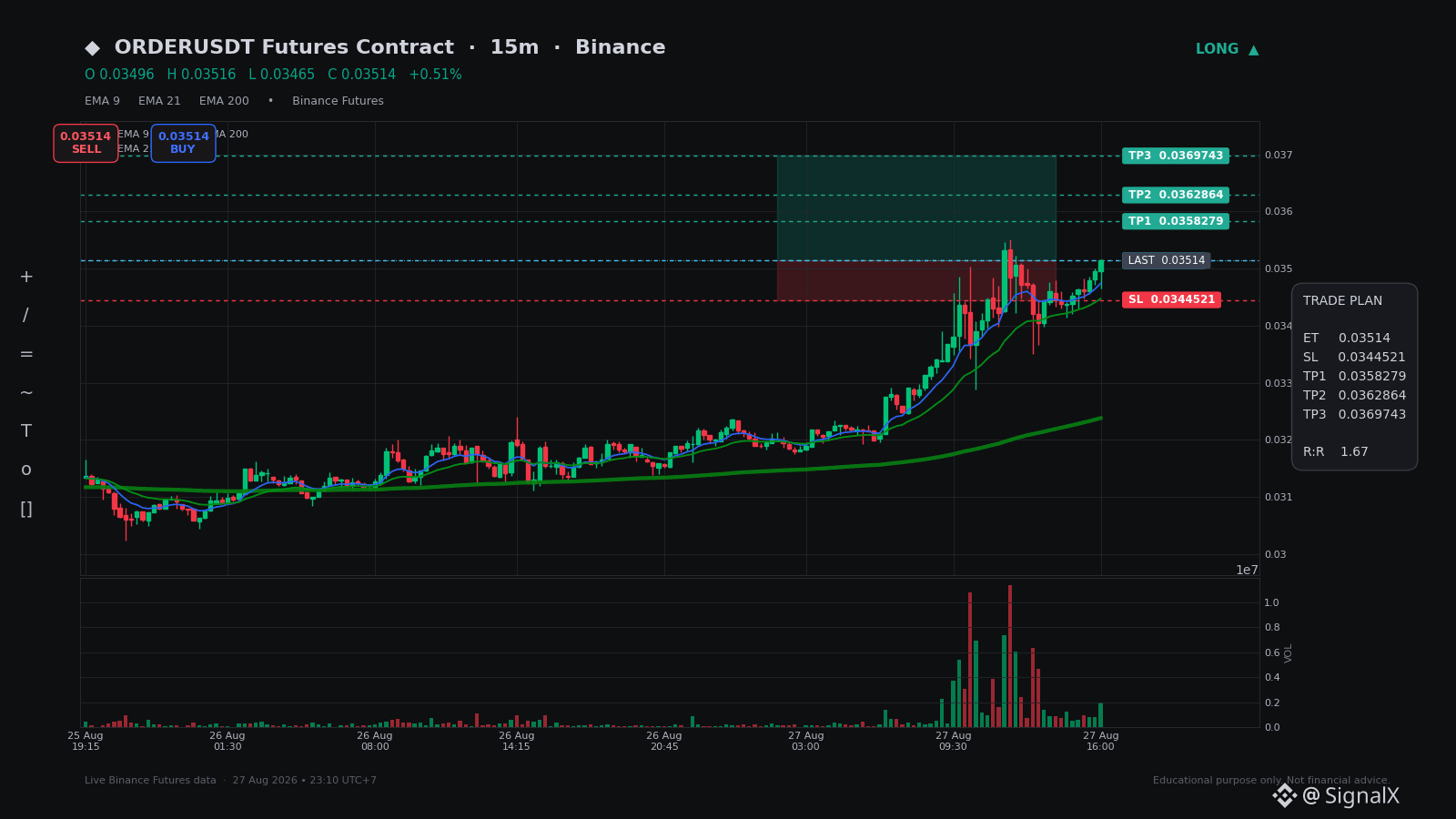Click the 27 Aug 16:00 time axis label
Viewport: 1456px width, 819px height.
click(x=1101, y=741)
